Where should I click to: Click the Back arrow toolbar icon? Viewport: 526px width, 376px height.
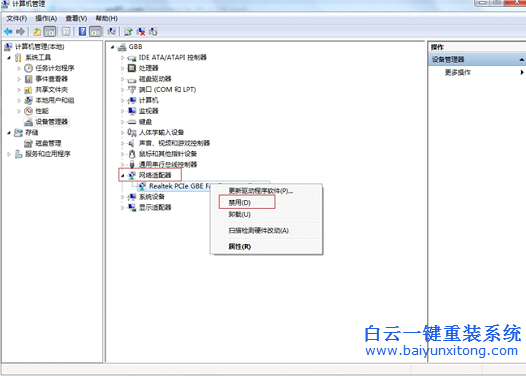pyautogui.click(x=8, y=32)
